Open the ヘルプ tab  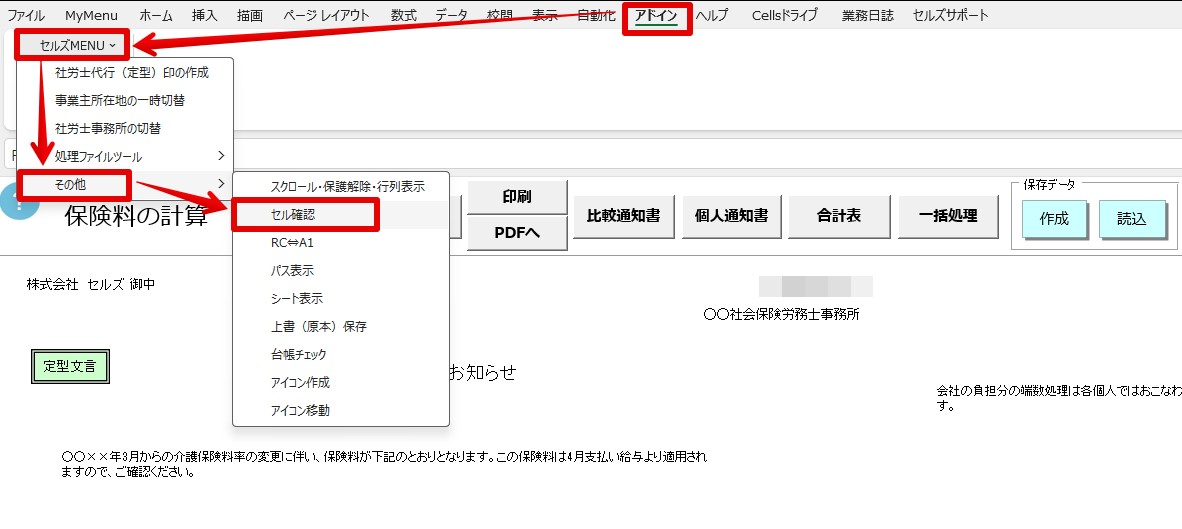pos(712,15)
